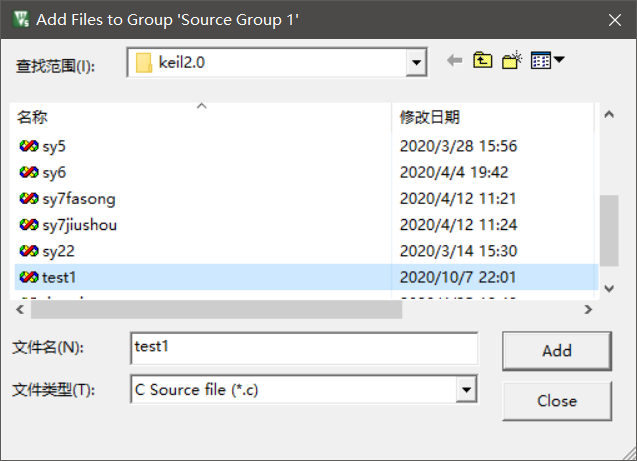
Task: Click the vertical scrollbar up arrow
Action: (609, 115)
